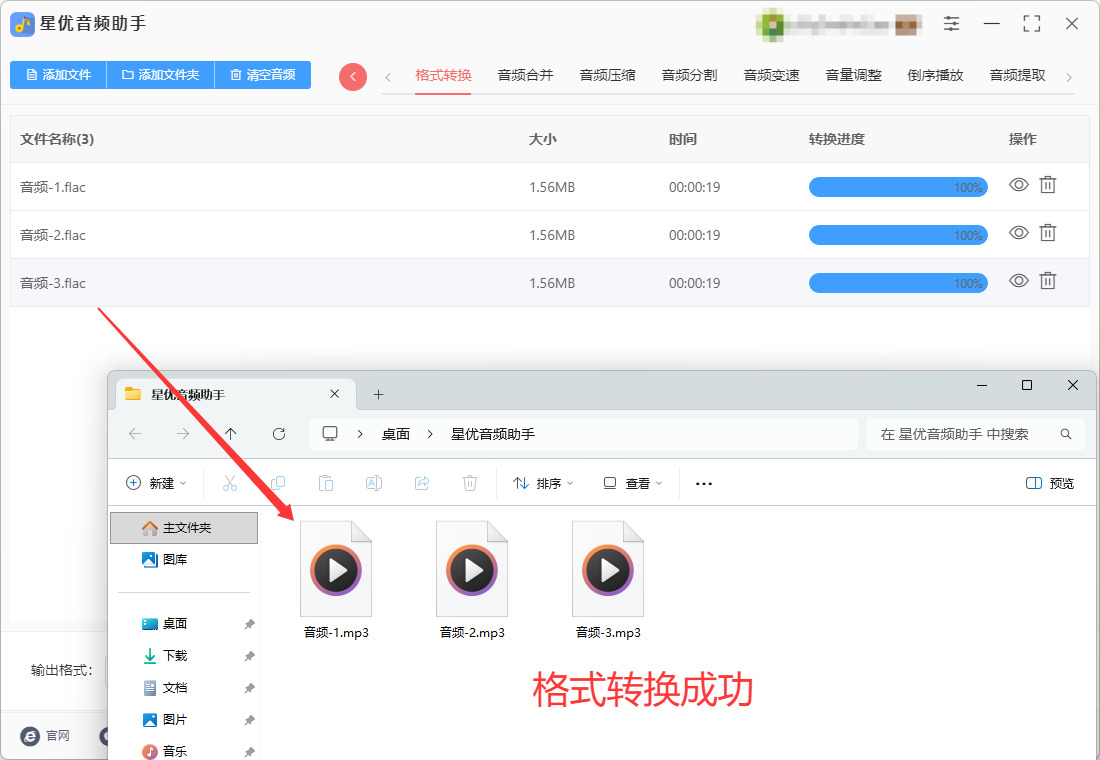Open app settings sliders icon in title bar

(x=951, y=24)
